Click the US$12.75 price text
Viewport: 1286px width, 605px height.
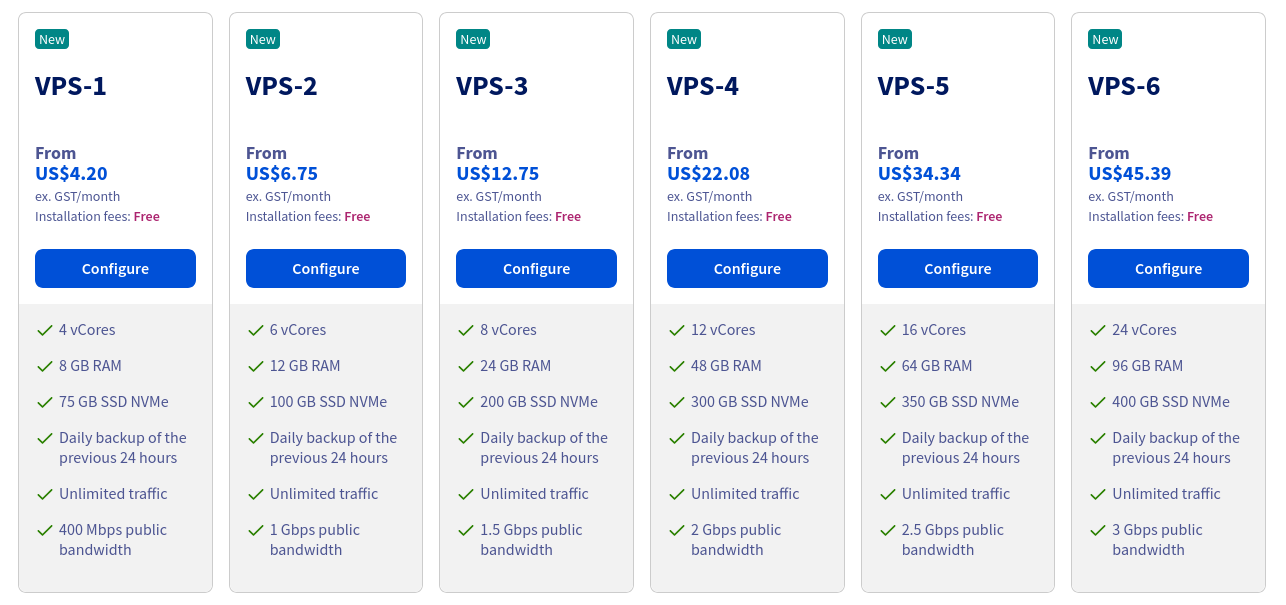click(497, 173)
